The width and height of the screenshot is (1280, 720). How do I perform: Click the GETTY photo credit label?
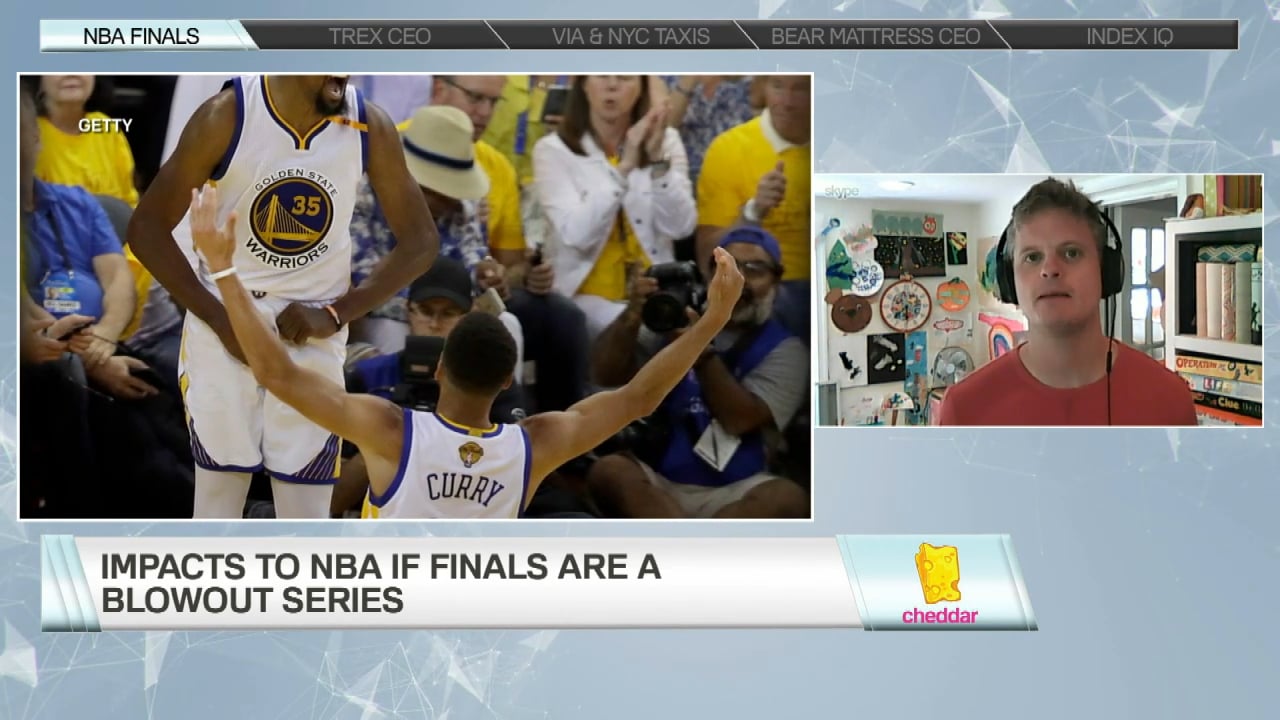coord(105,126)
